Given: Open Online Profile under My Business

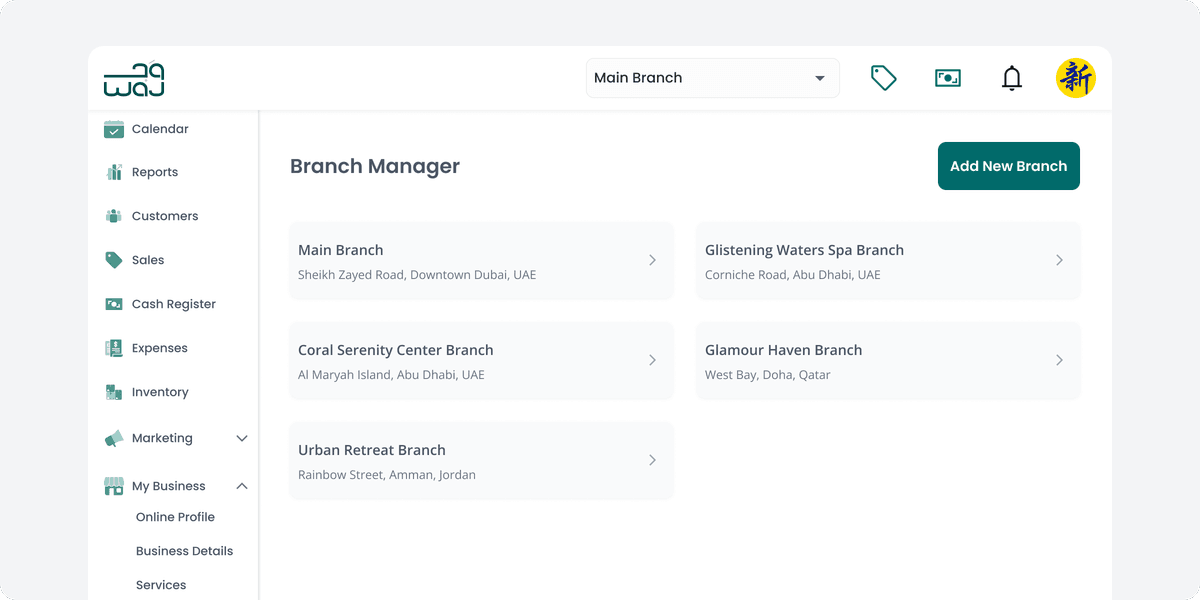Looking at the screenshot, I should 175,517.
